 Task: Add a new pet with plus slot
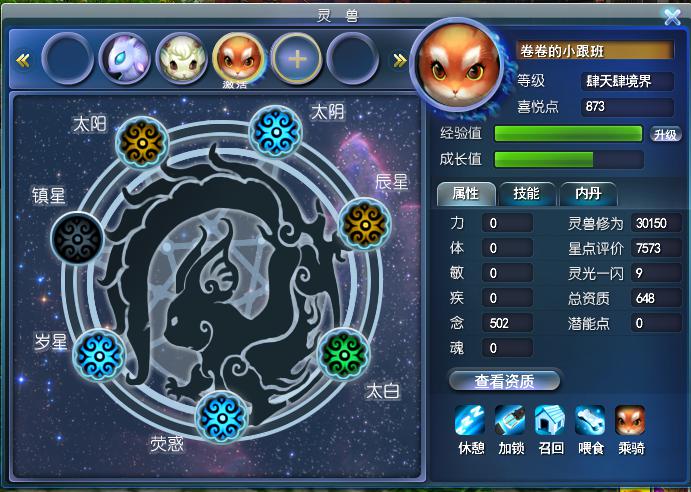pos(297,59)
